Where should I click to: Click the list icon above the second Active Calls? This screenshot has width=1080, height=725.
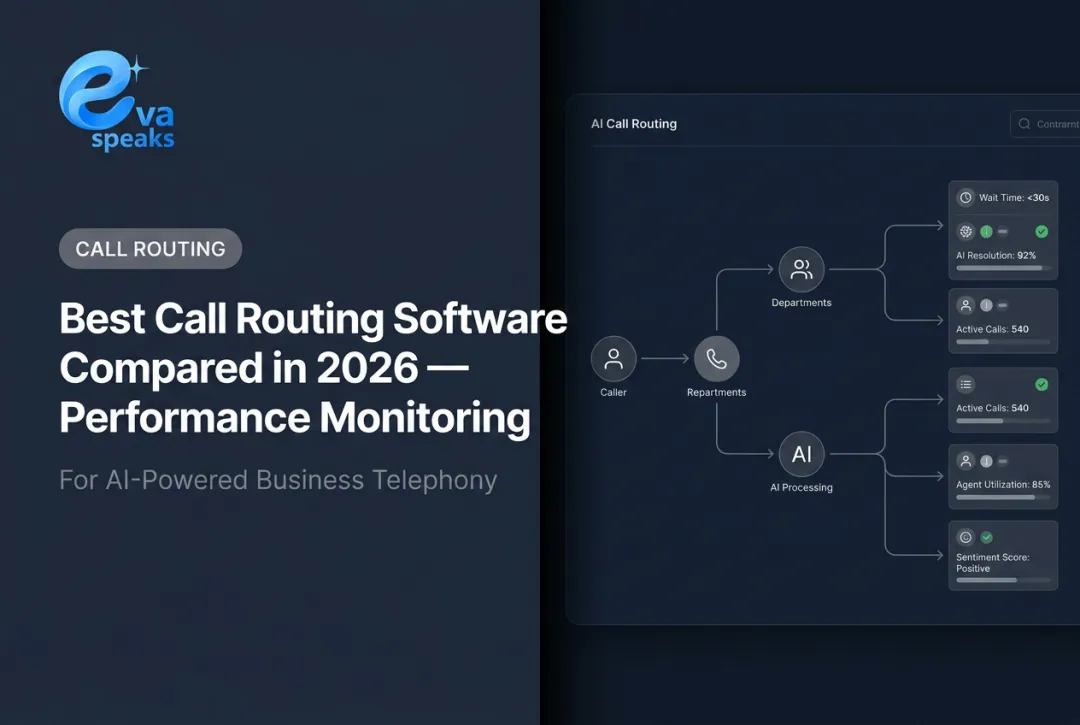966,384
